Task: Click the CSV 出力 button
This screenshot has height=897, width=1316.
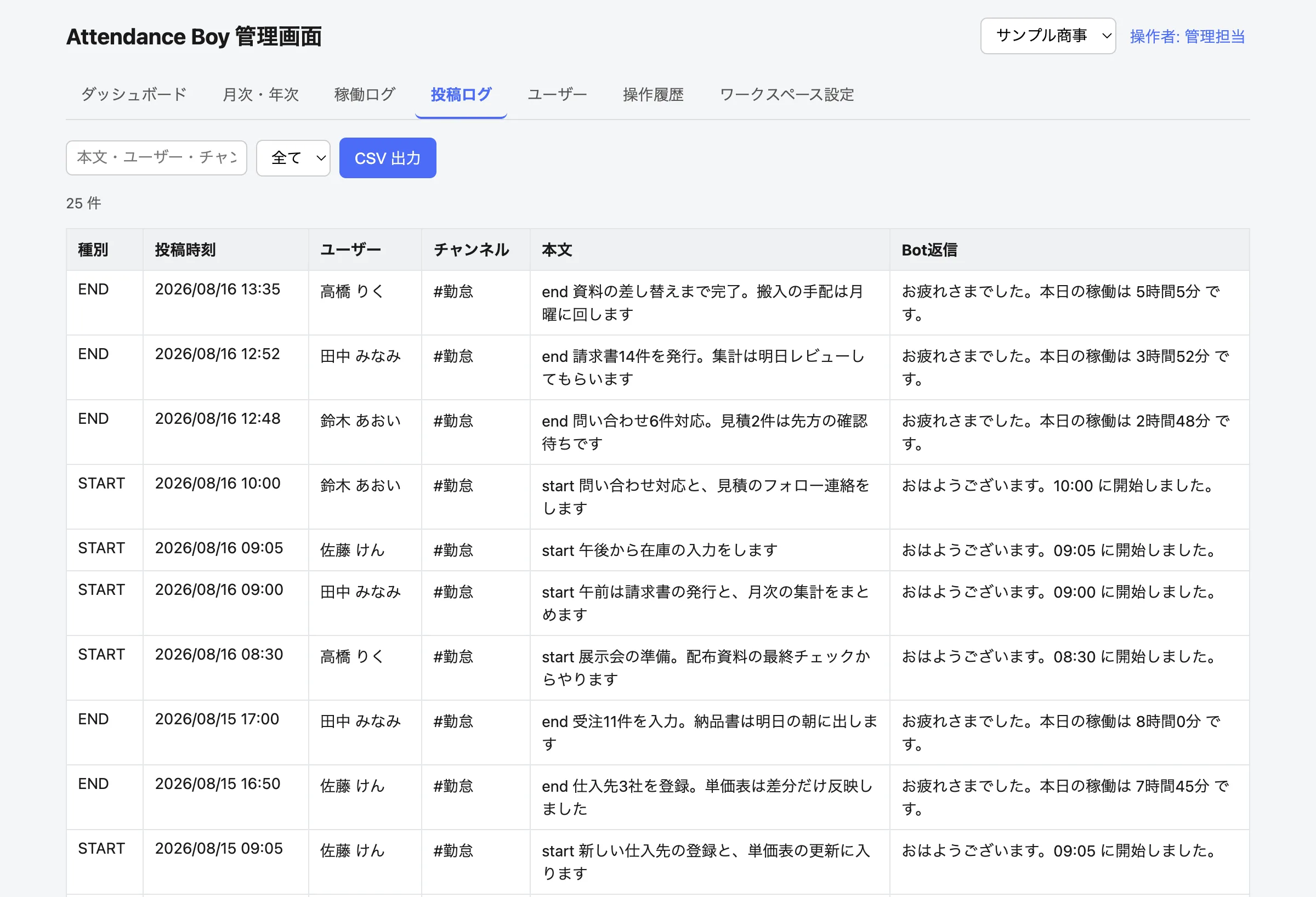Action: [387, 158]
